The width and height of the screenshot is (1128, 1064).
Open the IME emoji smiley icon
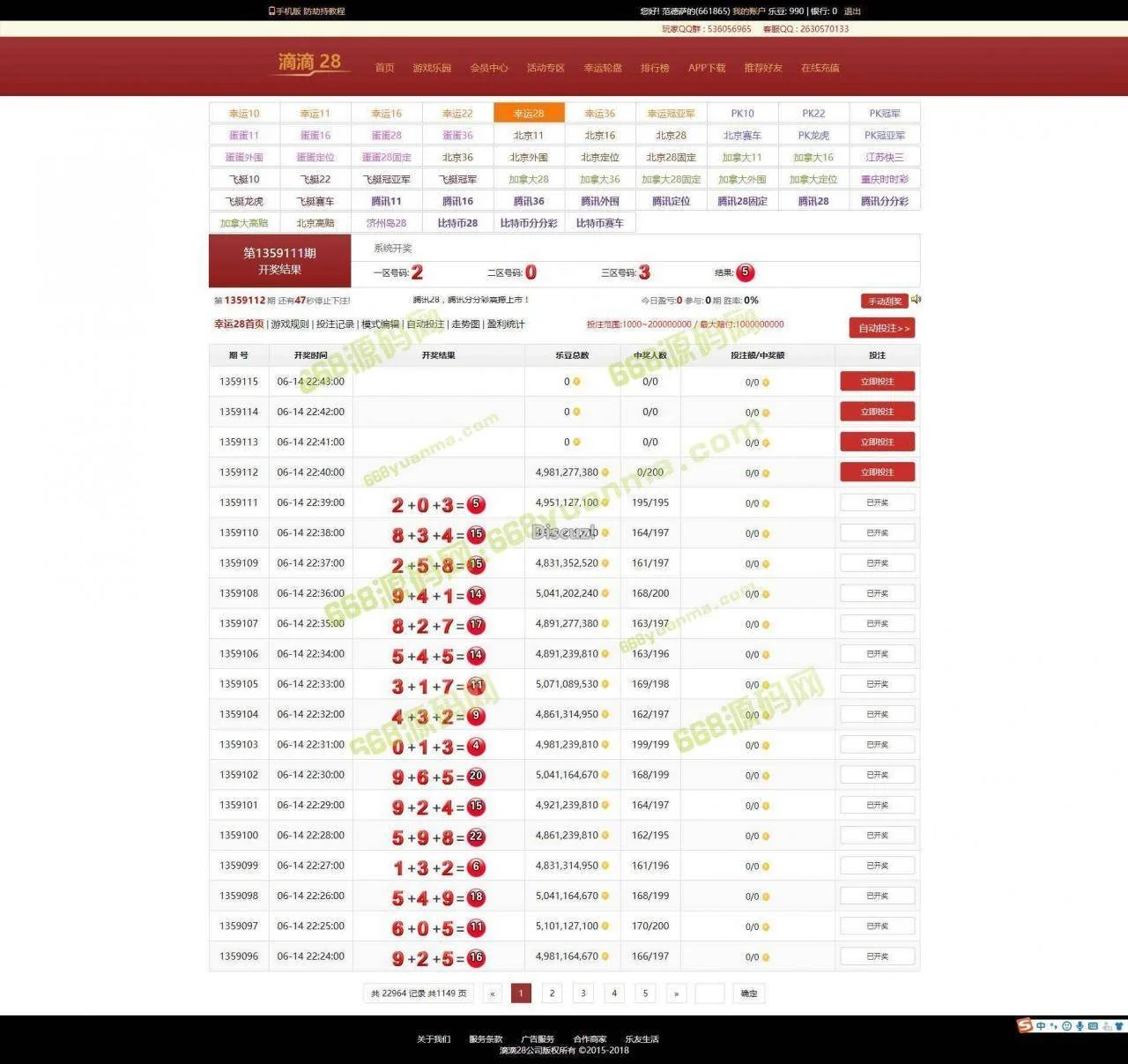[1066, 1026]
